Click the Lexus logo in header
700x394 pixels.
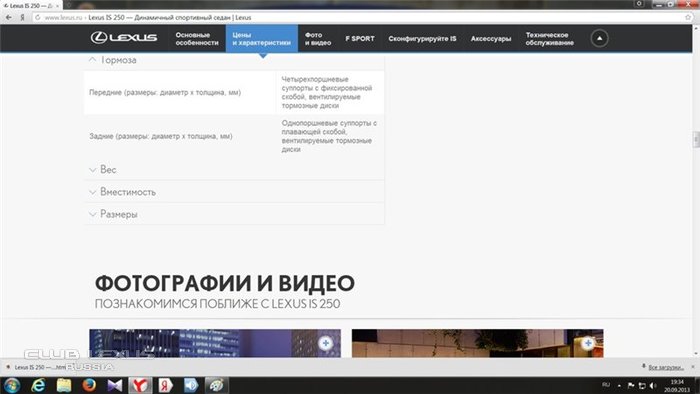[x=124, y=38]
